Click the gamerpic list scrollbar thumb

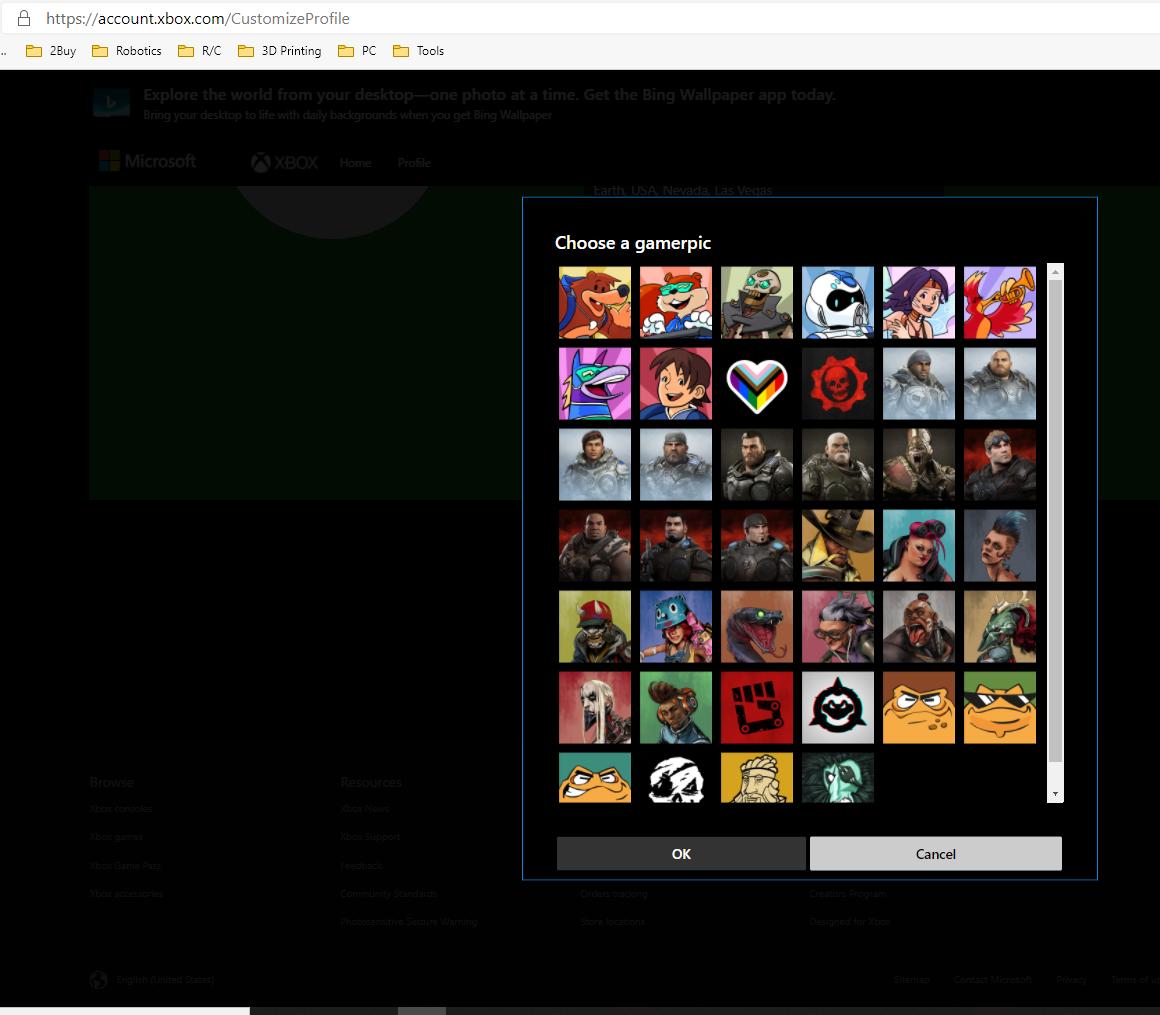[x=1056, y=520]
